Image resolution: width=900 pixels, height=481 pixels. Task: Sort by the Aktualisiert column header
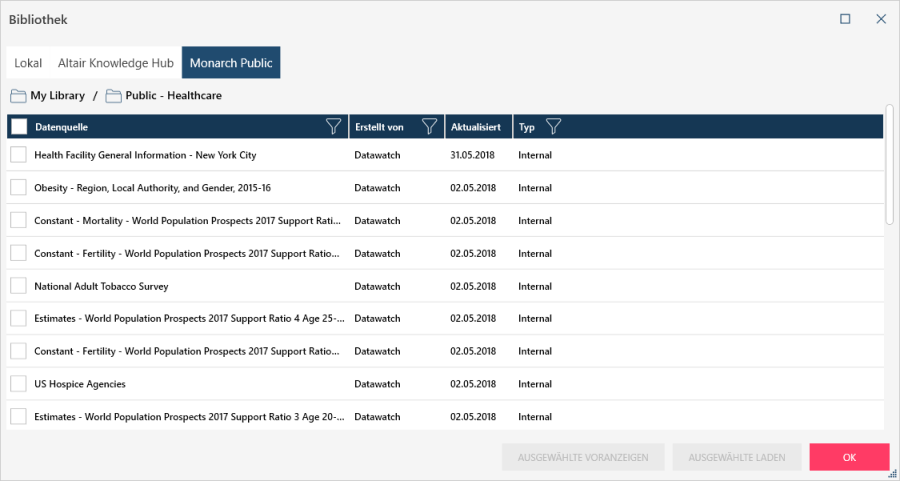pyautogui.click(x=474, y=127)
